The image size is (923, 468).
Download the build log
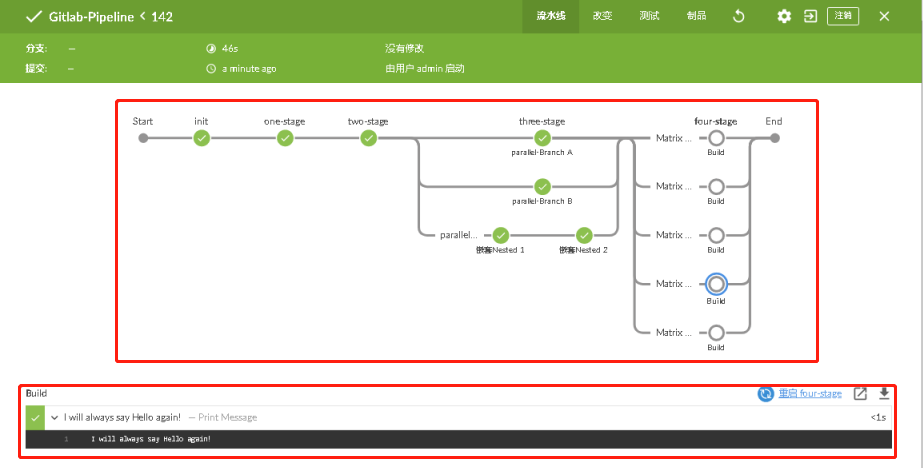pyautogui.click(x=884, y=394)
